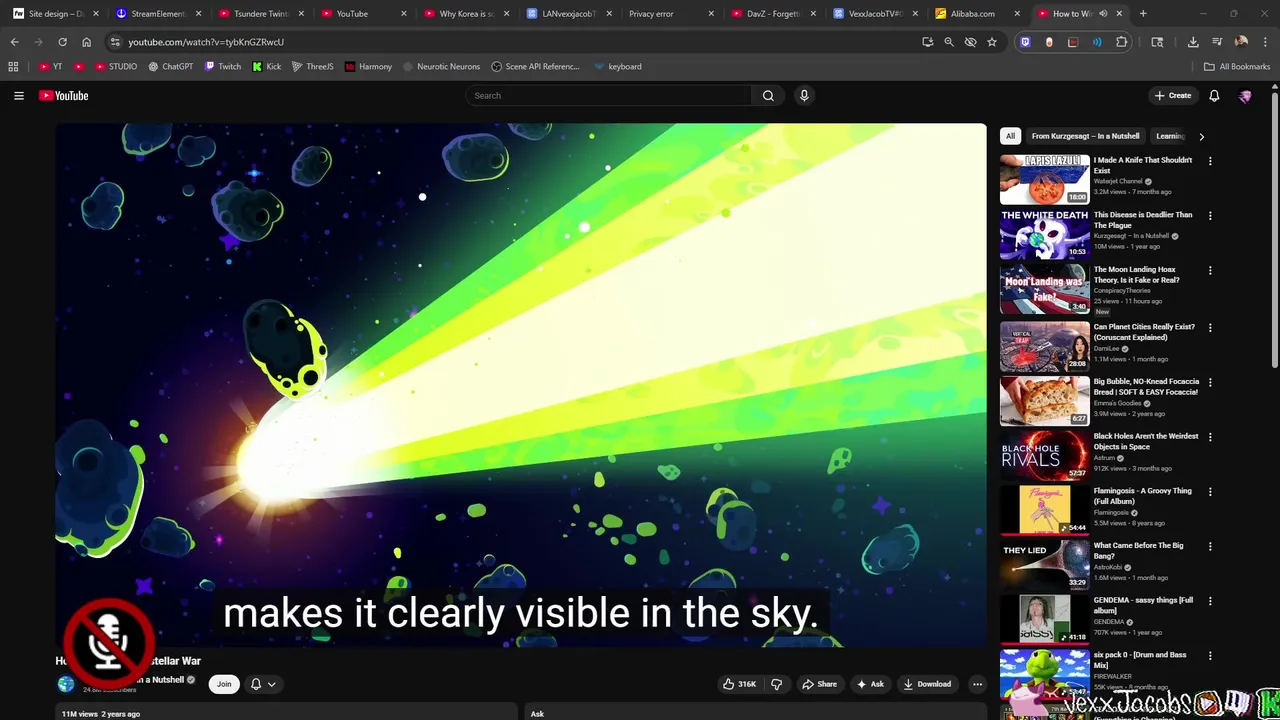The image size is (1280, 720).
Task: Open the Twitch bookmark
Action: [223, 67]
